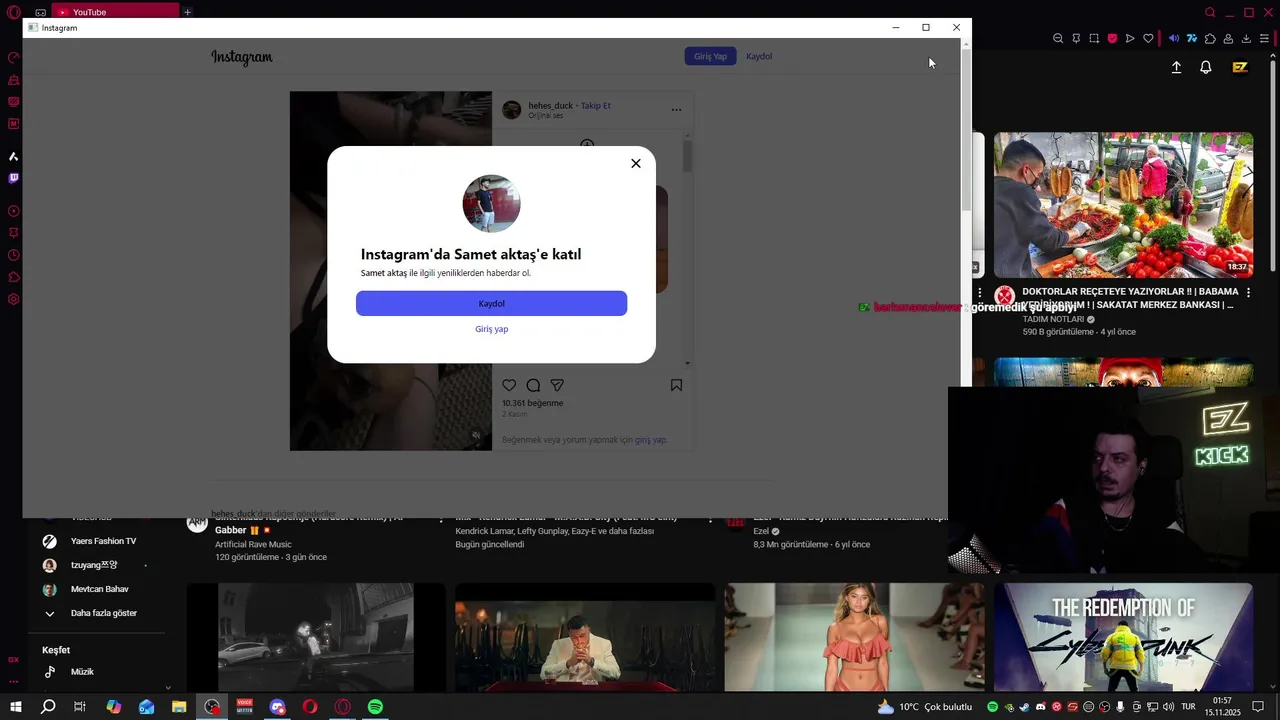Image resolution: width=1280 pixels, height=720 pixels.
Task: Click the blue speaker extension icon
Action: tap(1174, 39)
